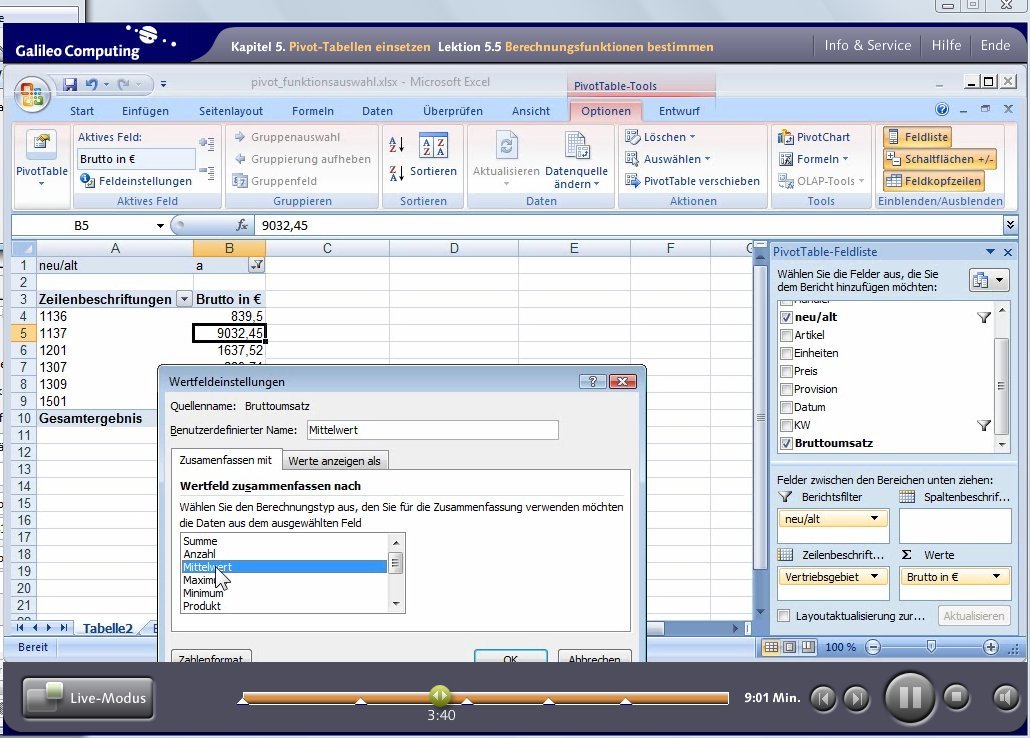Click PivotTable verschieben

click(692, 181)
